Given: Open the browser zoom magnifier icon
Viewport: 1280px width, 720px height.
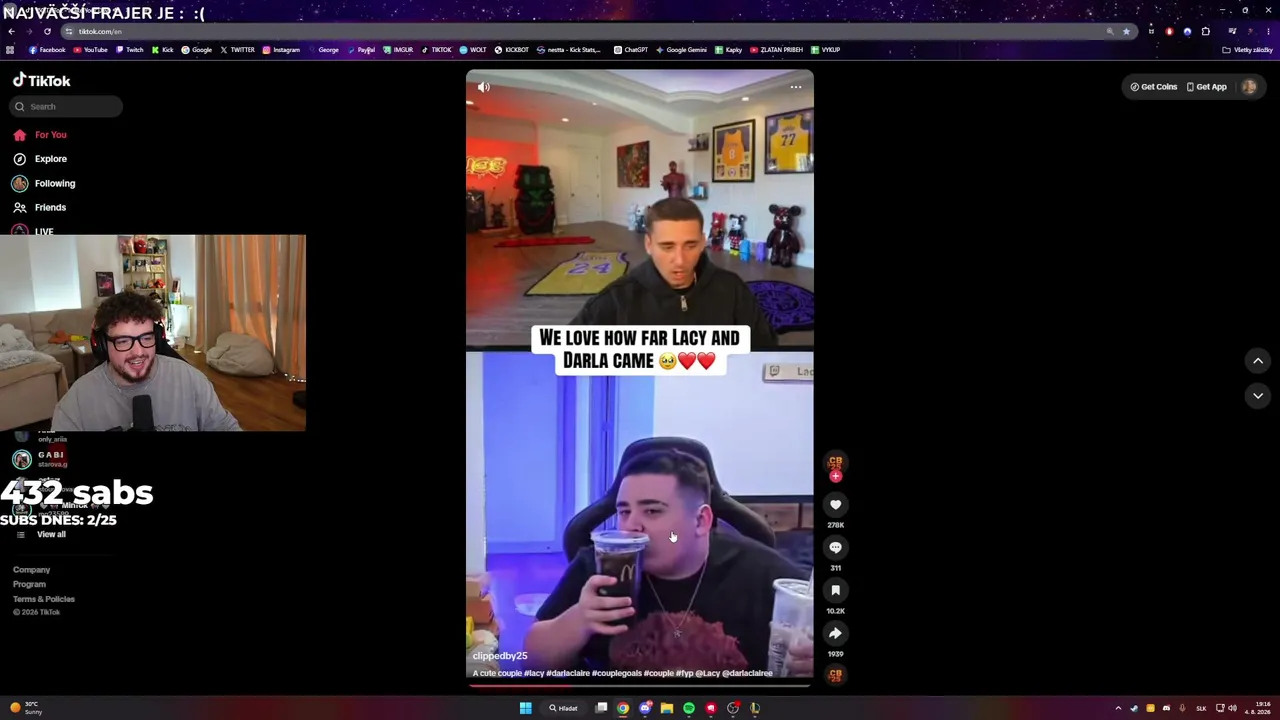Looking at the screenshot, I should coord(1110,32).
